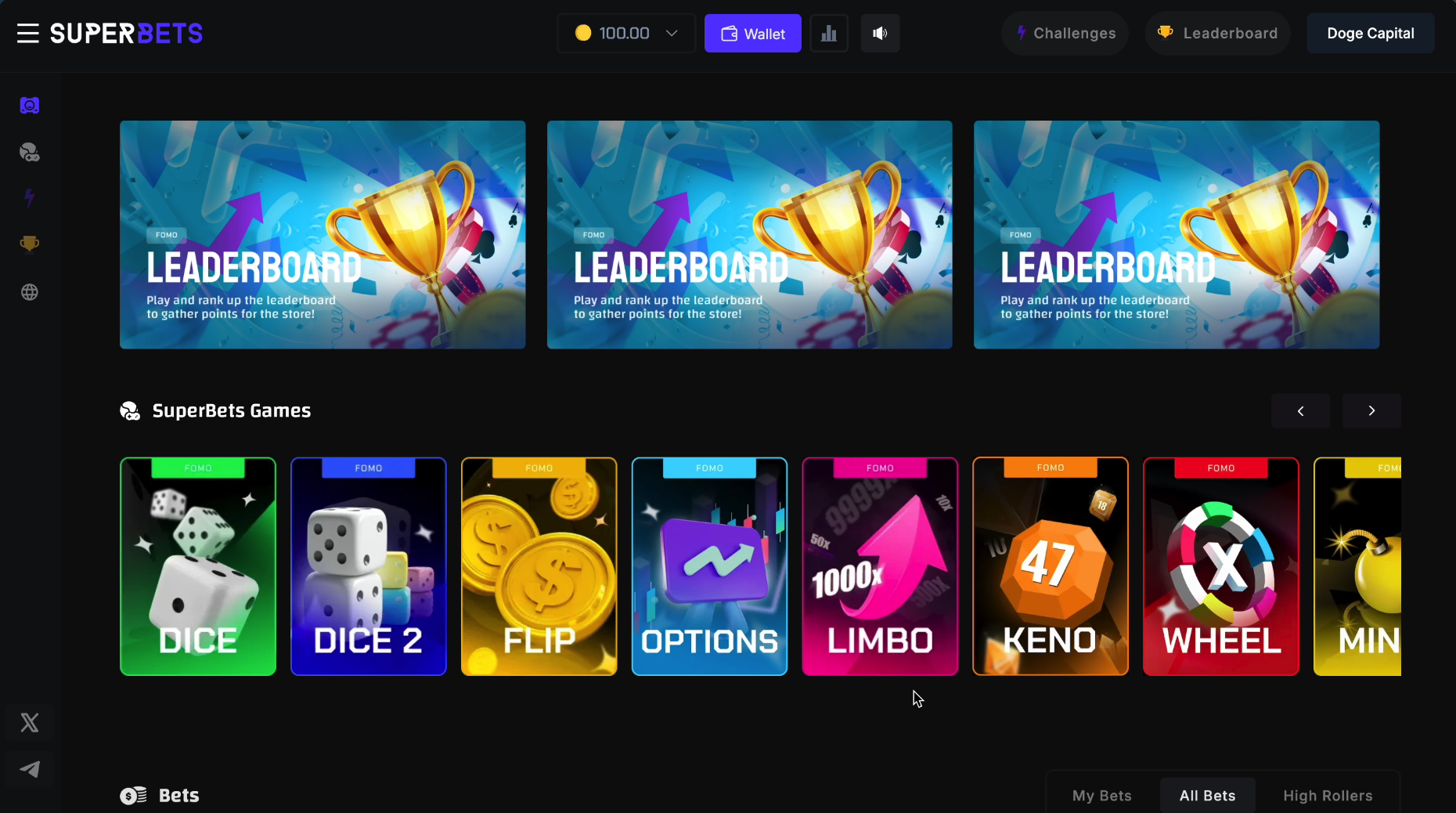Expand the 100.00 balance dropdown
Screen dimensions: 1456x813
pyautogui.click(x=626, y=34)
